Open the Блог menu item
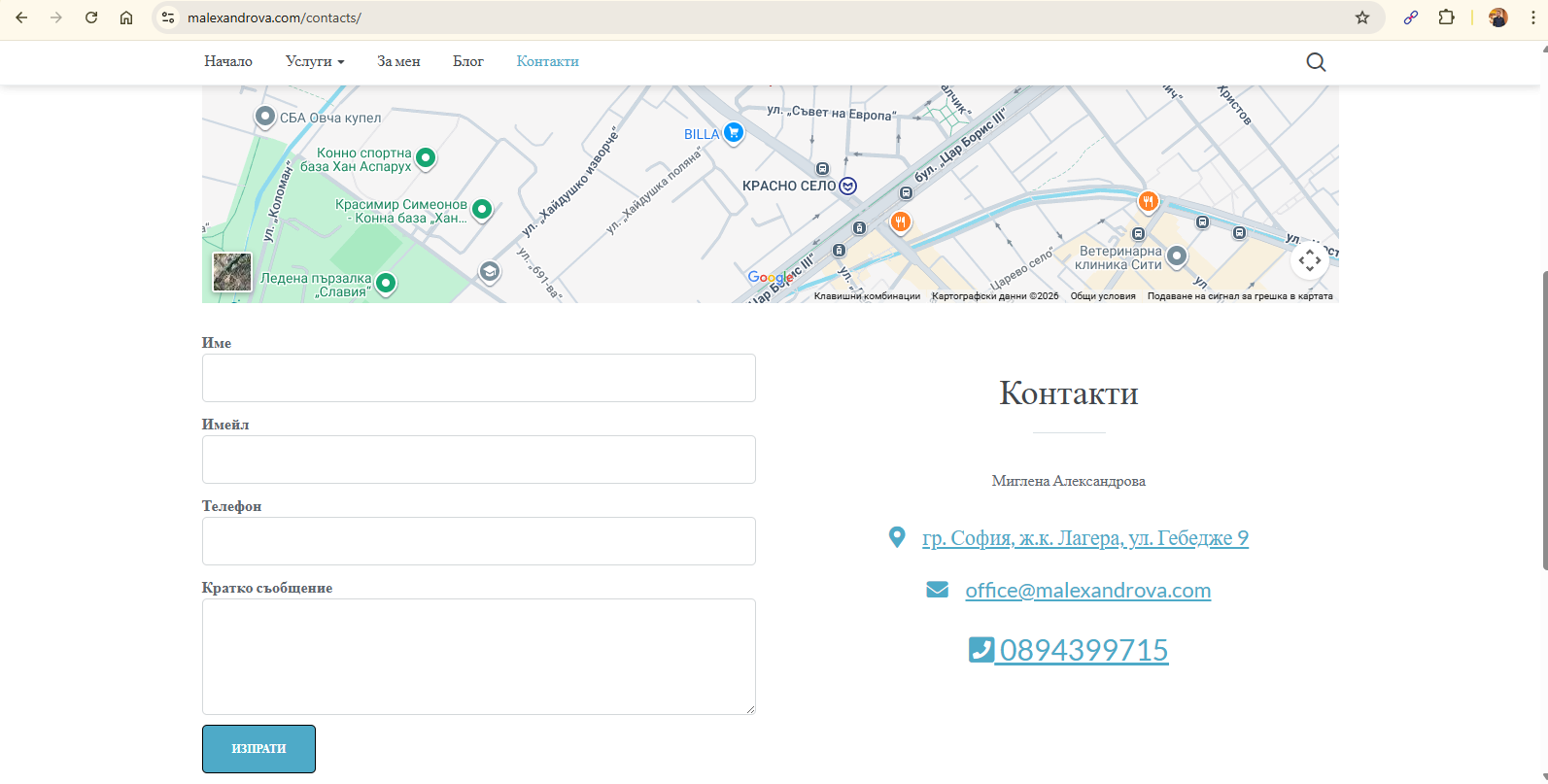The height and width of the screenshot is (784, 1548). 468,61
